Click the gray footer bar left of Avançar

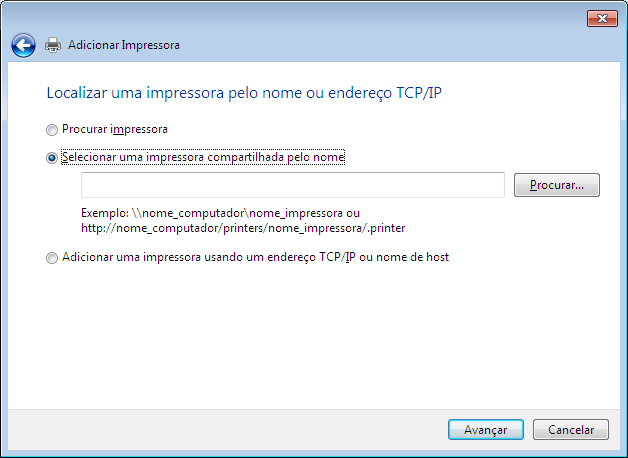click(224, 430)
